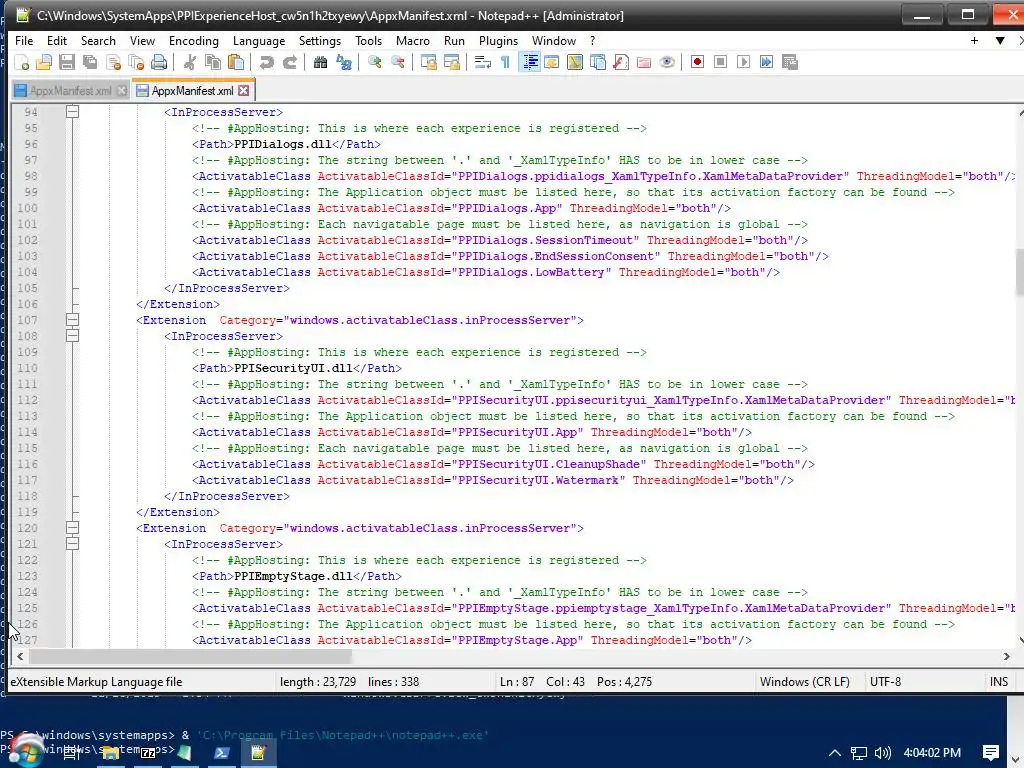Open the PowerShell taskbar icon
The image size is (1024, 768).
(221, 753)
